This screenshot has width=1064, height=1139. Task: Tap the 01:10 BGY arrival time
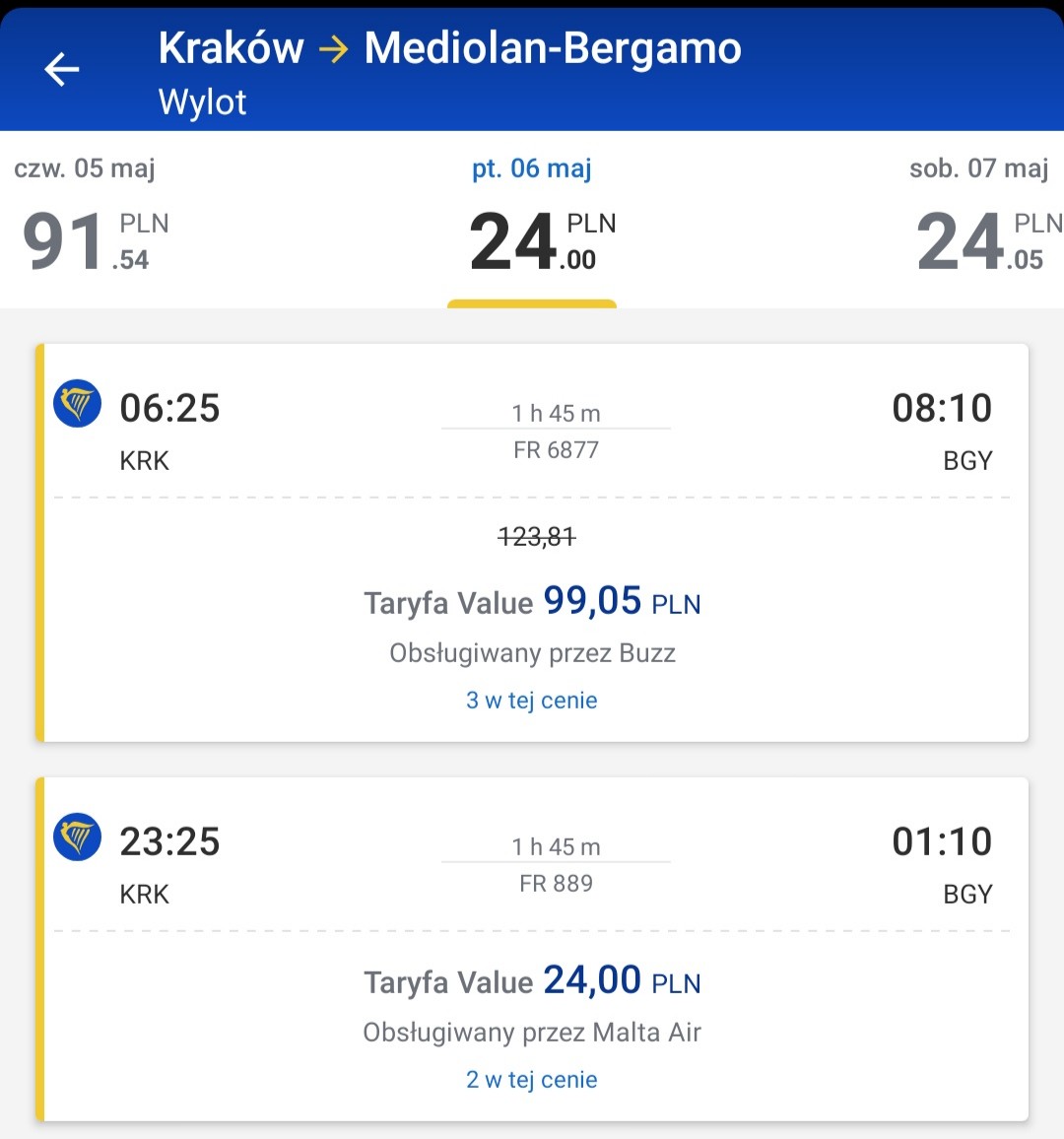click(x=942, y=841)
